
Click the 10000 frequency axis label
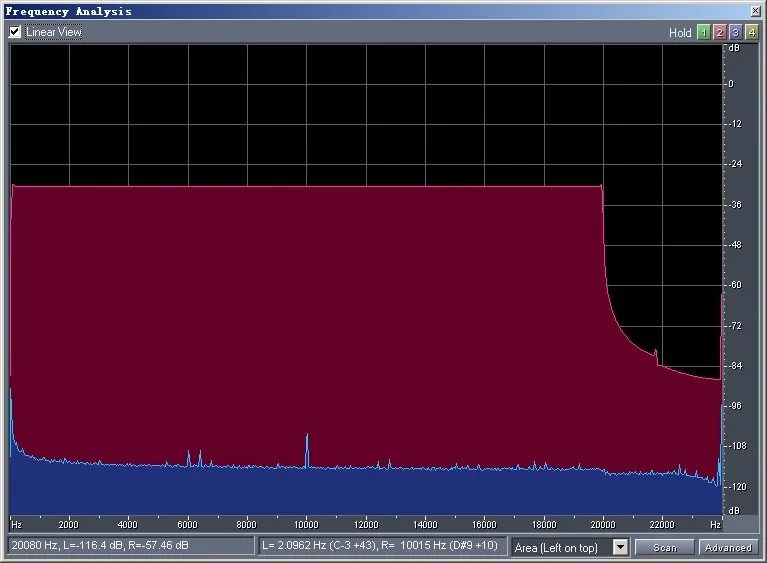click(306, 524)
